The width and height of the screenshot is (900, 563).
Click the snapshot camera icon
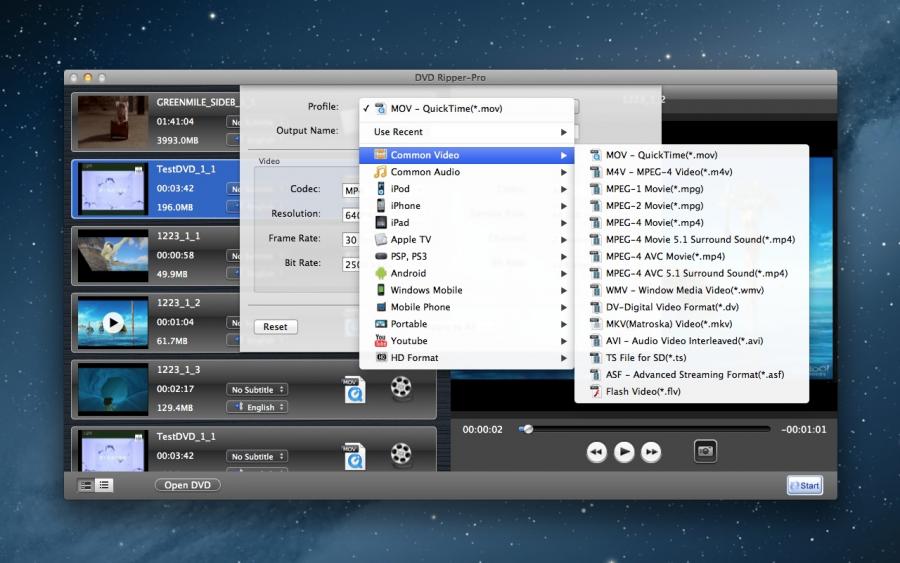pos(705,452)
